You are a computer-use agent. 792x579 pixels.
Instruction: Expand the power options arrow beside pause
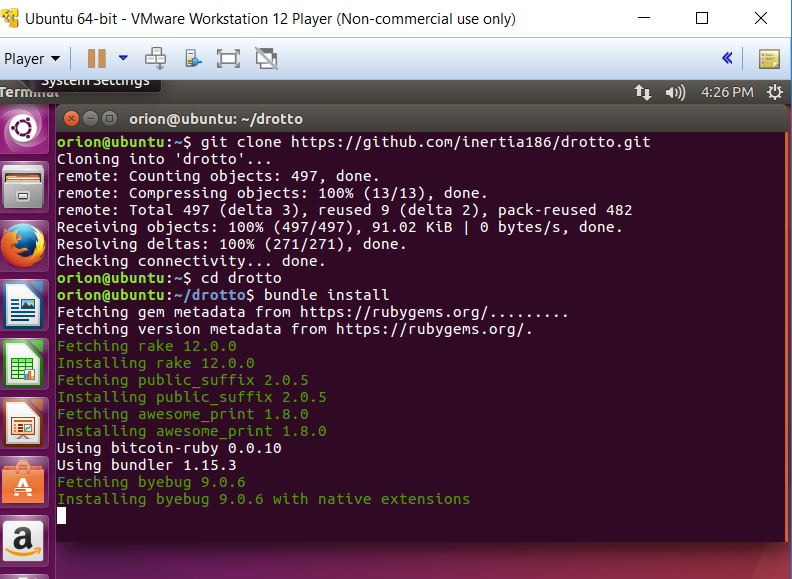123,59
